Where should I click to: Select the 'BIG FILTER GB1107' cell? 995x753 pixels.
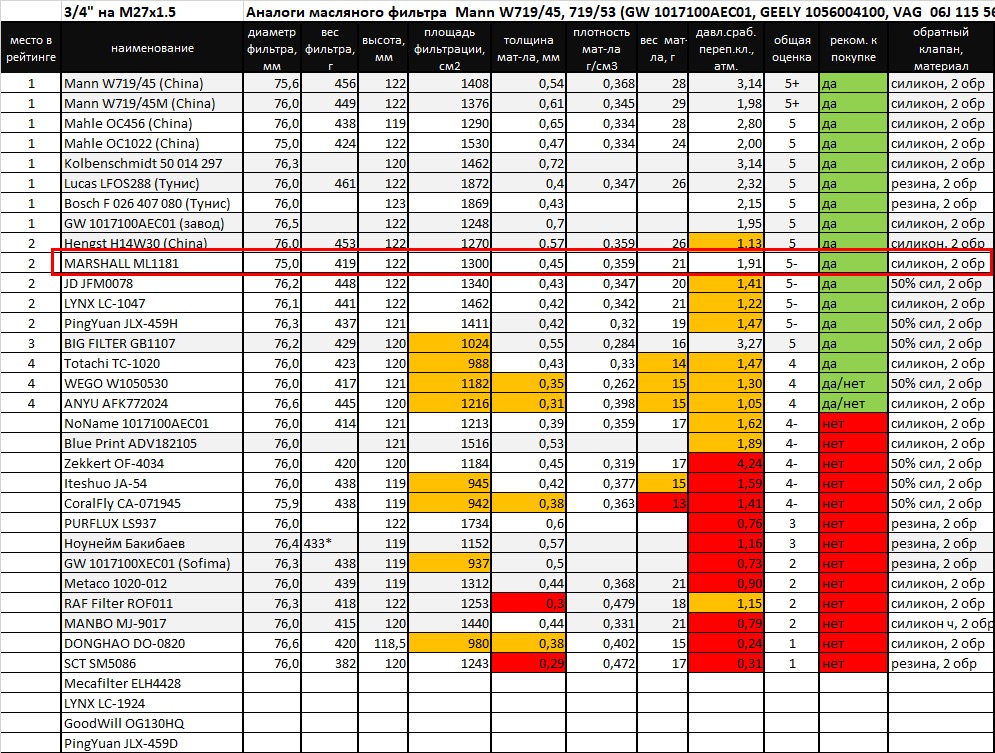tap(152, 343)
